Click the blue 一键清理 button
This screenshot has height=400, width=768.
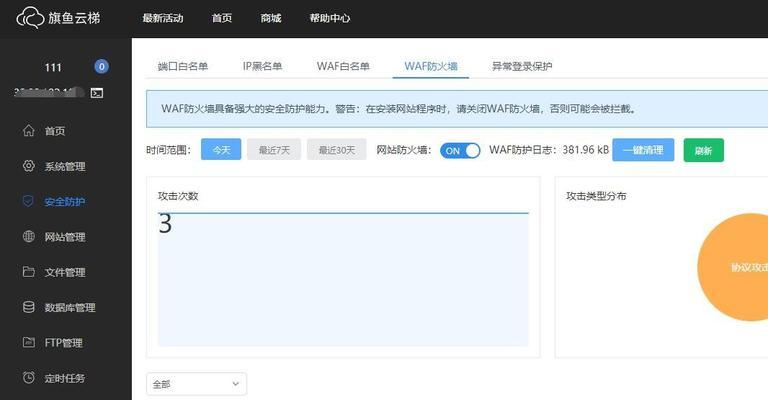pyautogui.click(x=643, y=150)
